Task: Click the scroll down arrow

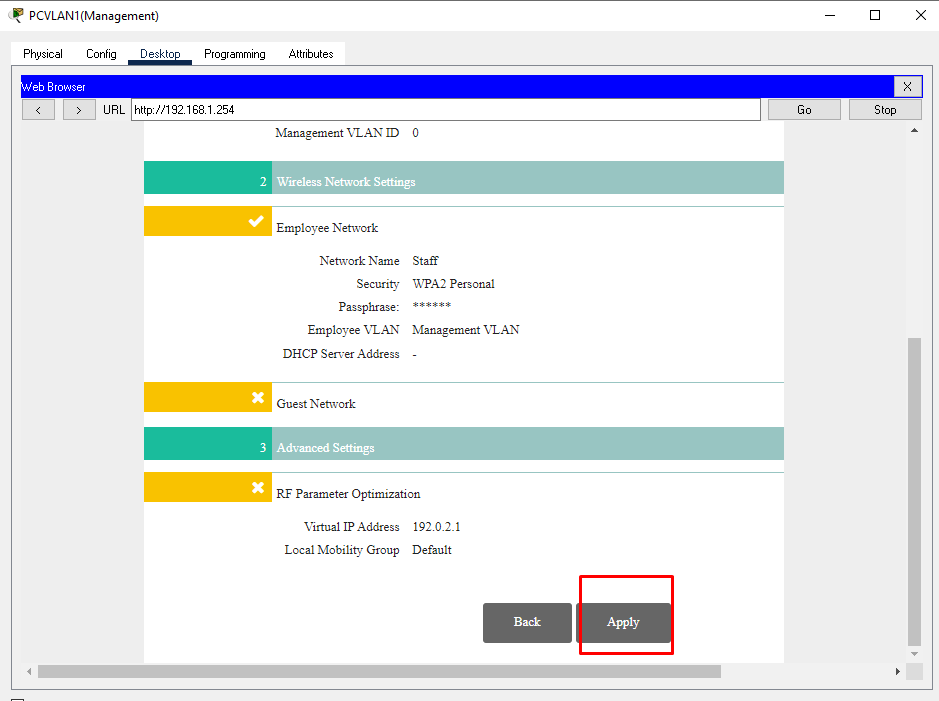Action: coord(914,654)
